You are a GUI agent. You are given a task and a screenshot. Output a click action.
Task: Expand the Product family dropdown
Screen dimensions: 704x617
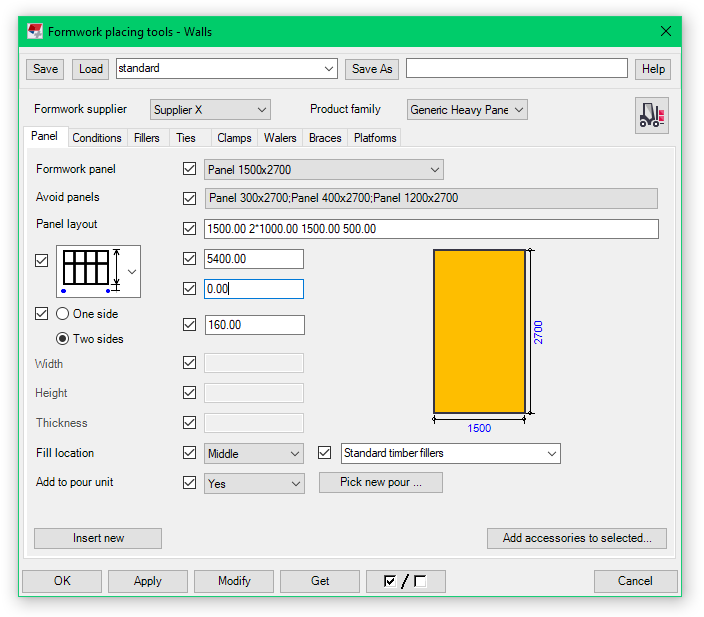(467, 110)
